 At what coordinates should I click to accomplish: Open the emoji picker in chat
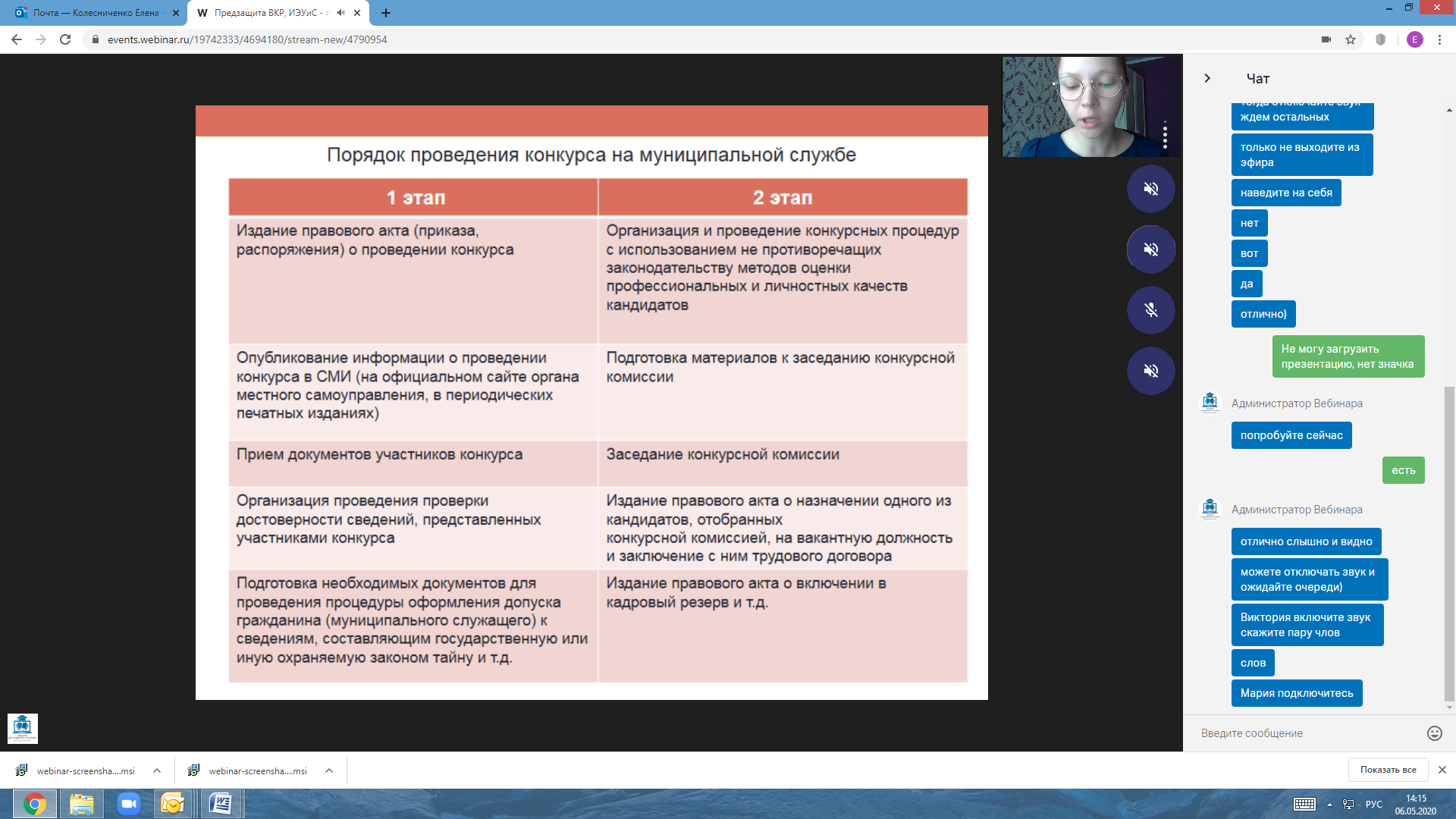[1434, 733]
